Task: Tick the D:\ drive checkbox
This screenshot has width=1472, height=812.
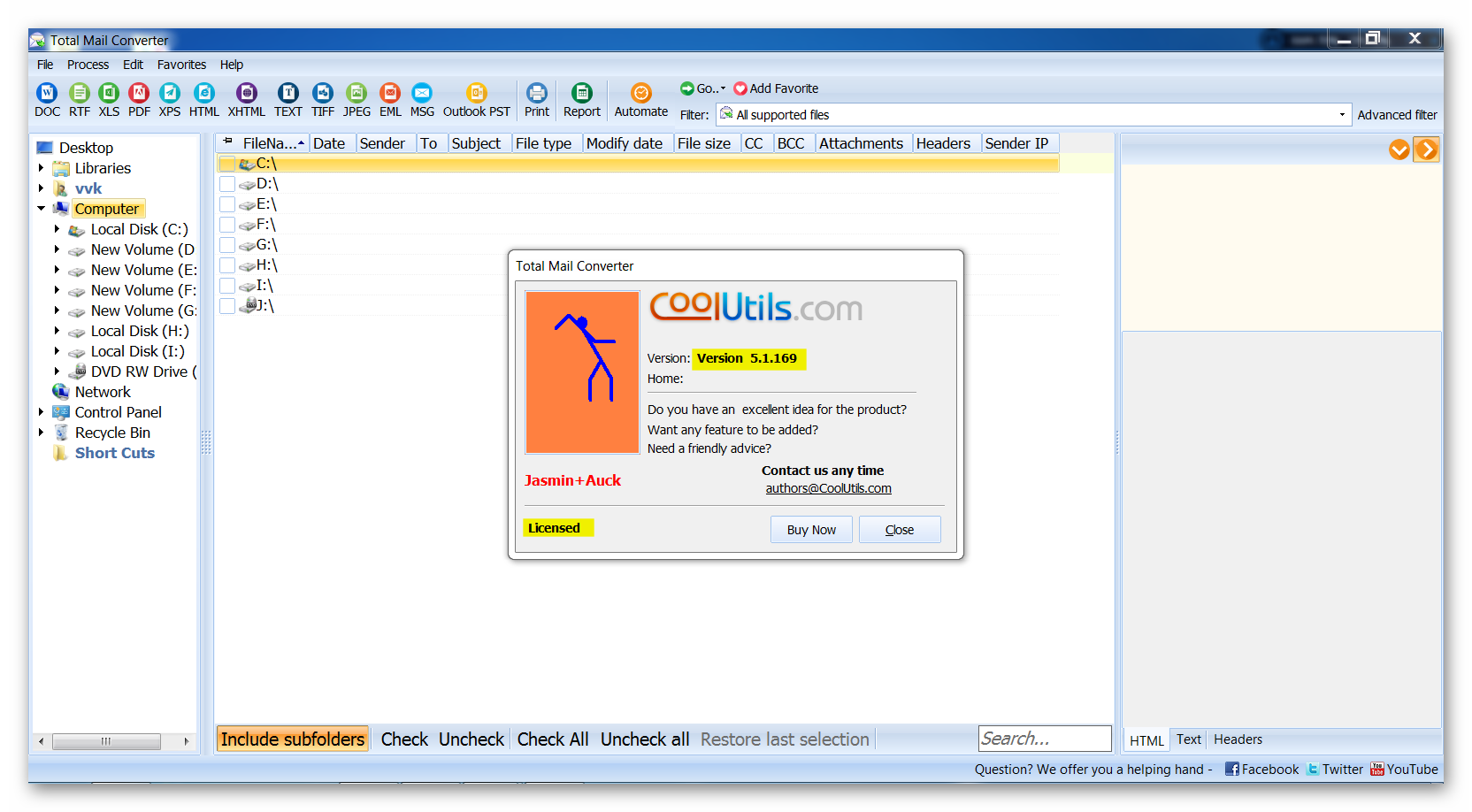Action: [227, 184]
